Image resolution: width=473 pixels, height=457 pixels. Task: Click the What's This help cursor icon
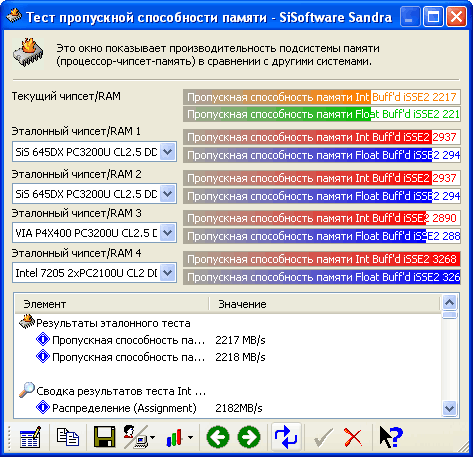[x=391, y=437]
